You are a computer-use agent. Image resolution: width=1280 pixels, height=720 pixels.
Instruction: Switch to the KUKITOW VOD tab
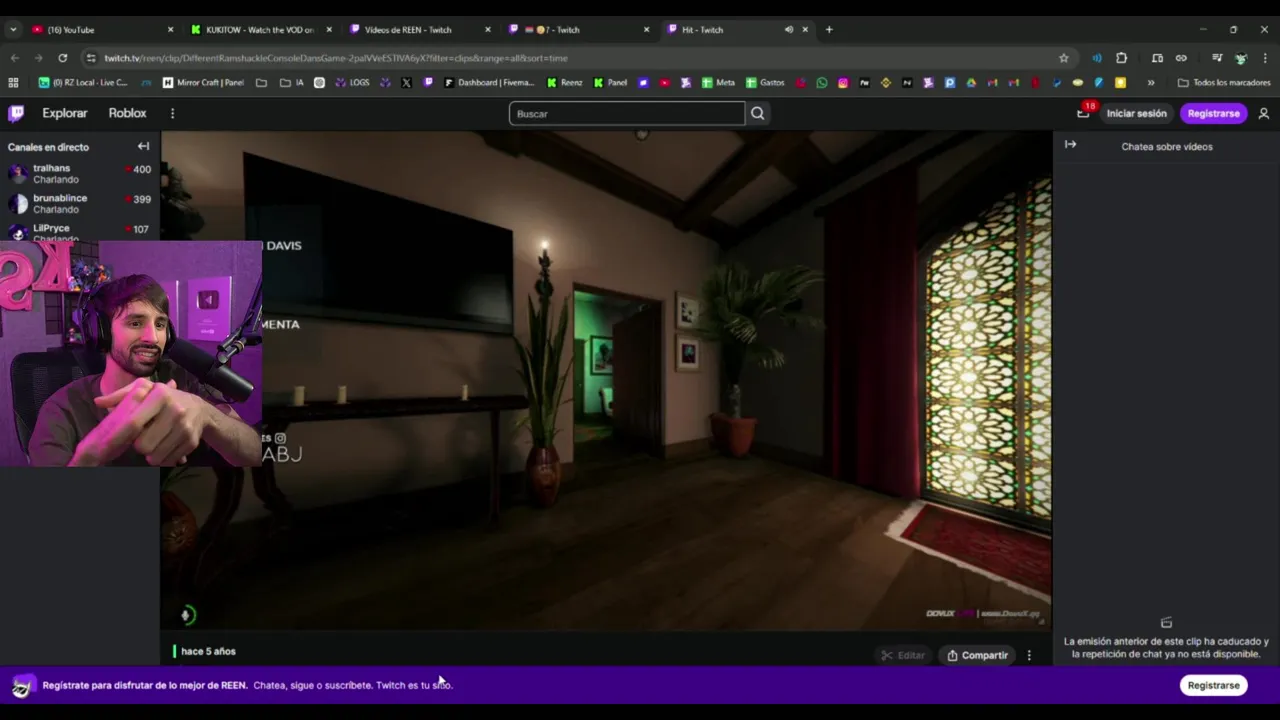260,29
